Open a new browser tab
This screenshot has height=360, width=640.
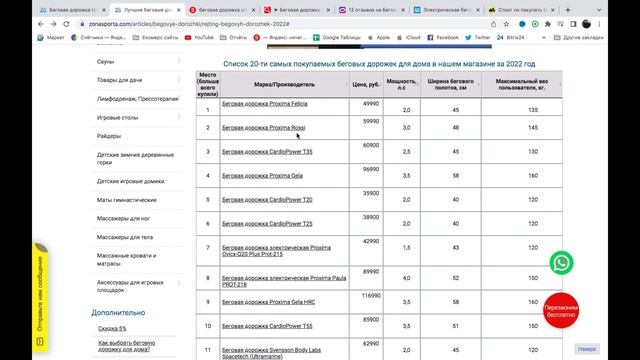[x=568, y=10]
